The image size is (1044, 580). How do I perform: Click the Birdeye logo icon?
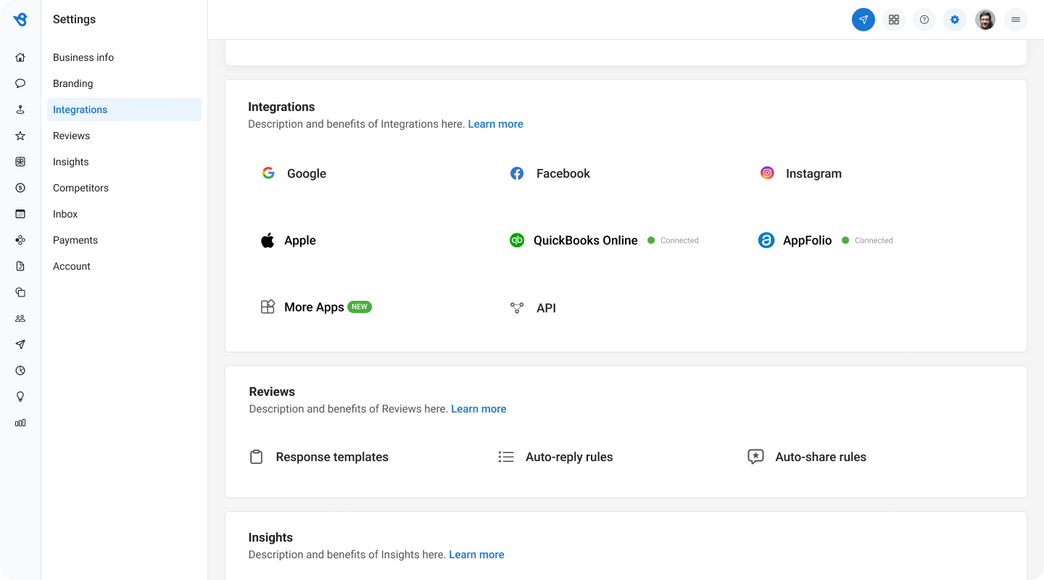[21, 19]
